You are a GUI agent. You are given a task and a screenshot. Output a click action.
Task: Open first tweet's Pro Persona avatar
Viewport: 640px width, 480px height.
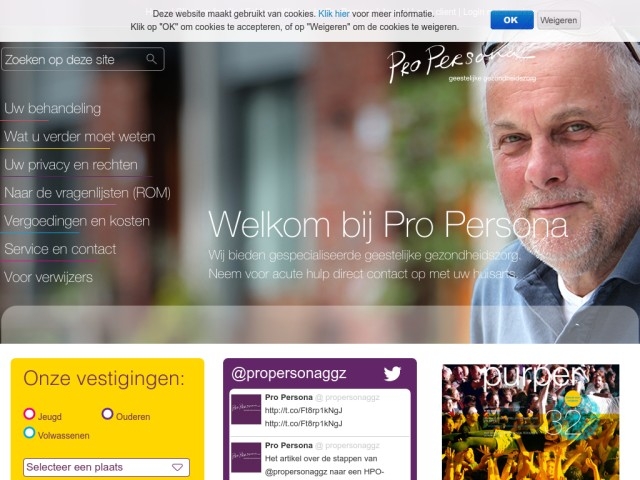pos(246,409)
